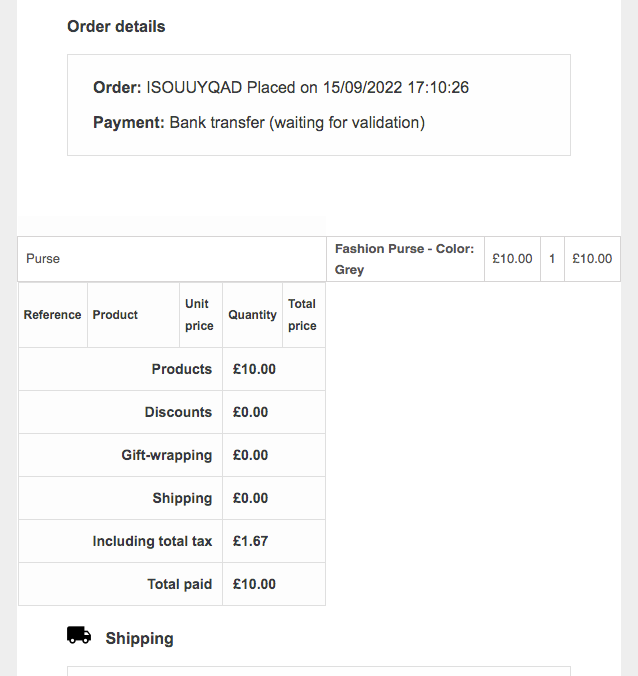This screenshot has width=638, height=676.
Task: Click the shipping truck icon
Action: pyautogui.click(x=79, y=636)
